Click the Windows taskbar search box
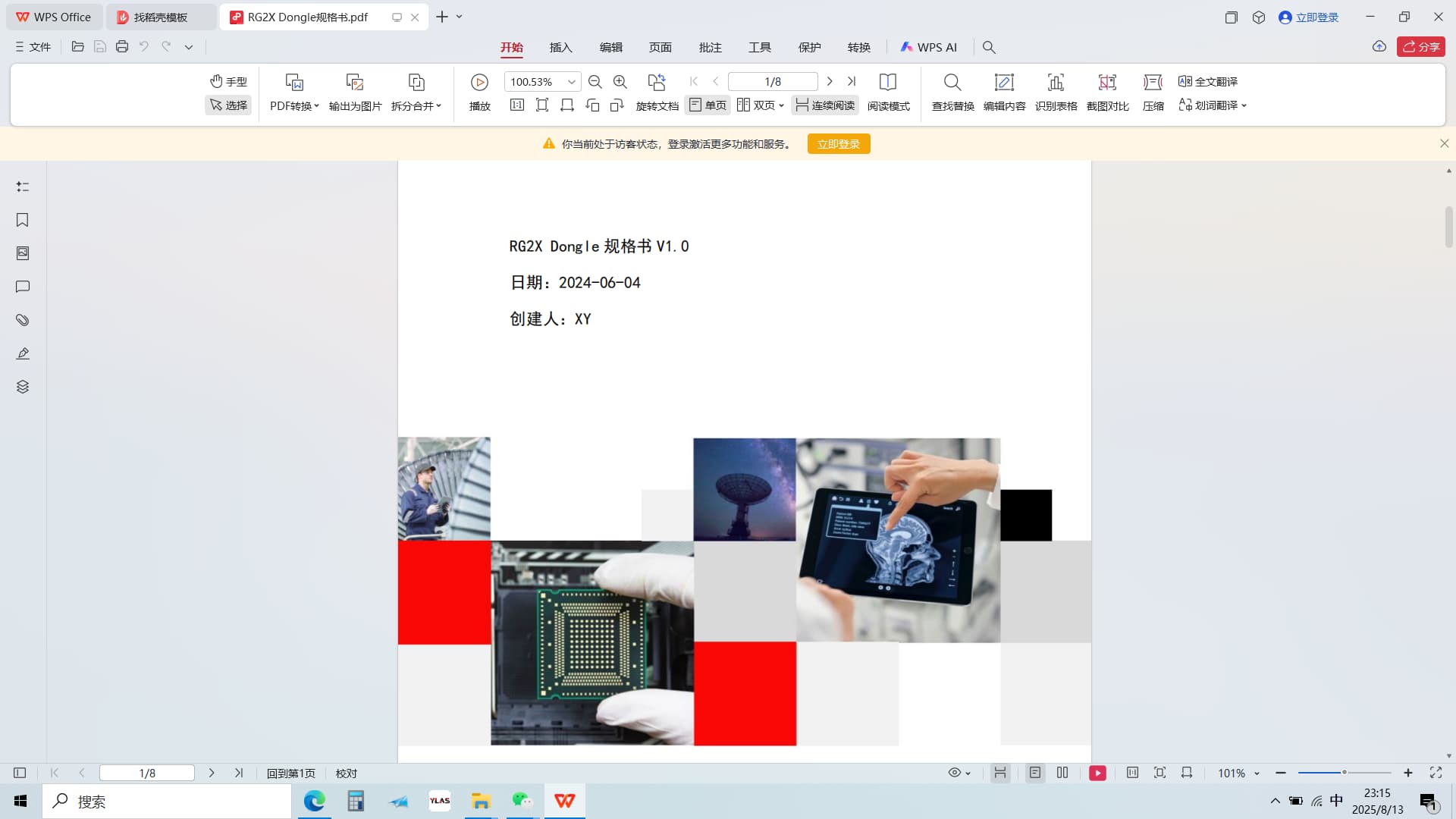 click(167, 802)
